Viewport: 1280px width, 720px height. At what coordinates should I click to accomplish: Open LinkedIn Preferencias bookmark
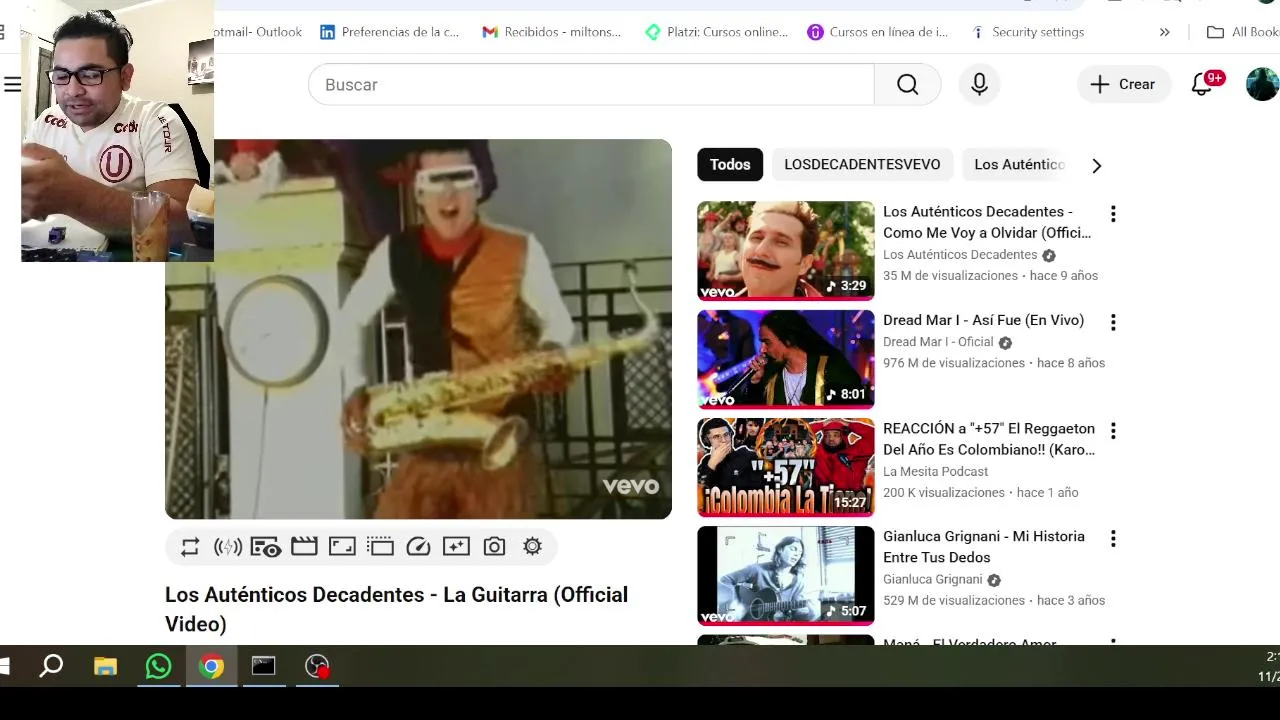click(389, 32)
